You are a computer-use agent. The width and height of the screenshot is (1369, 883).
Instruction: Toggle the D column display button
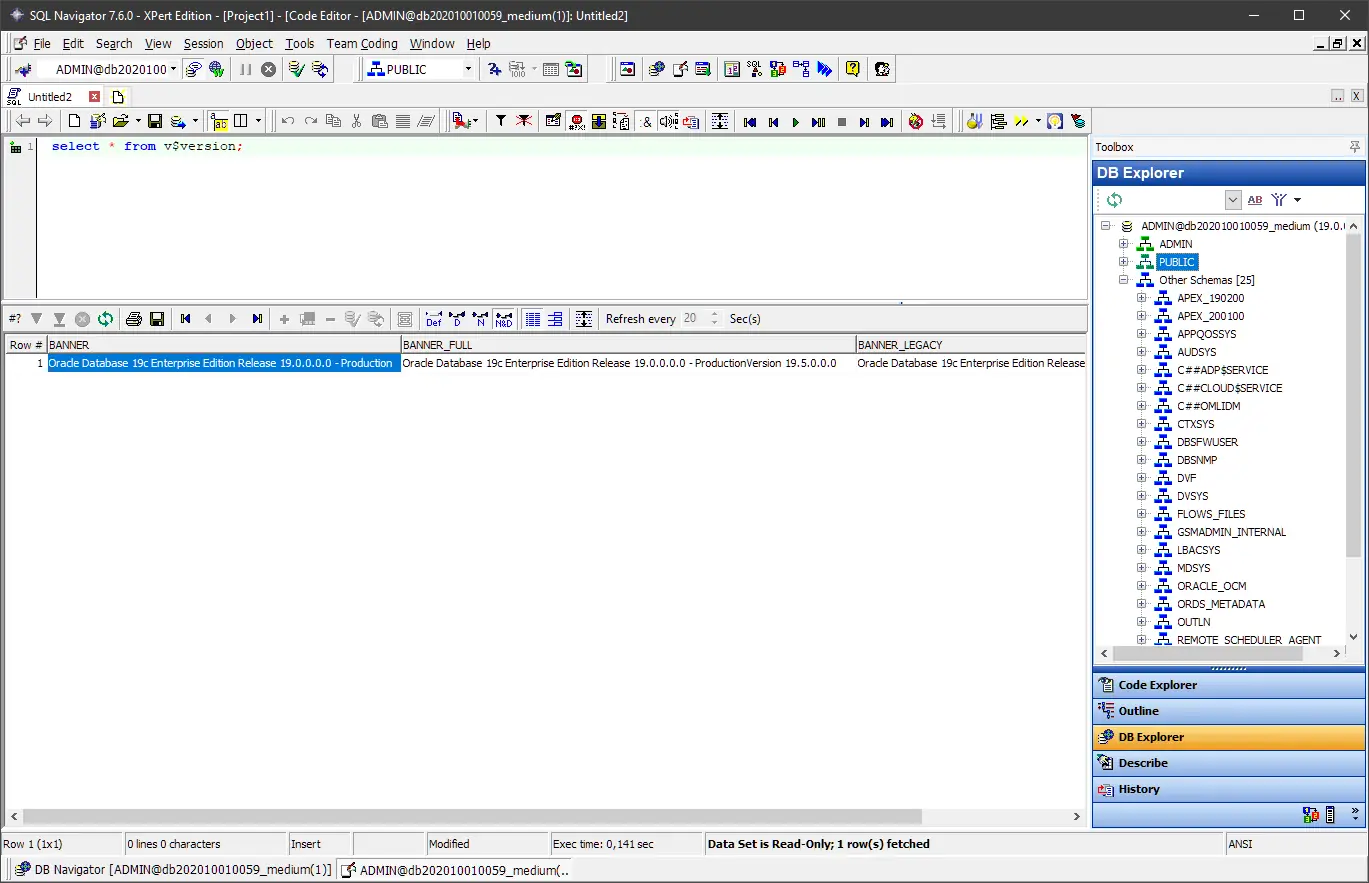[x=457, y=319]
